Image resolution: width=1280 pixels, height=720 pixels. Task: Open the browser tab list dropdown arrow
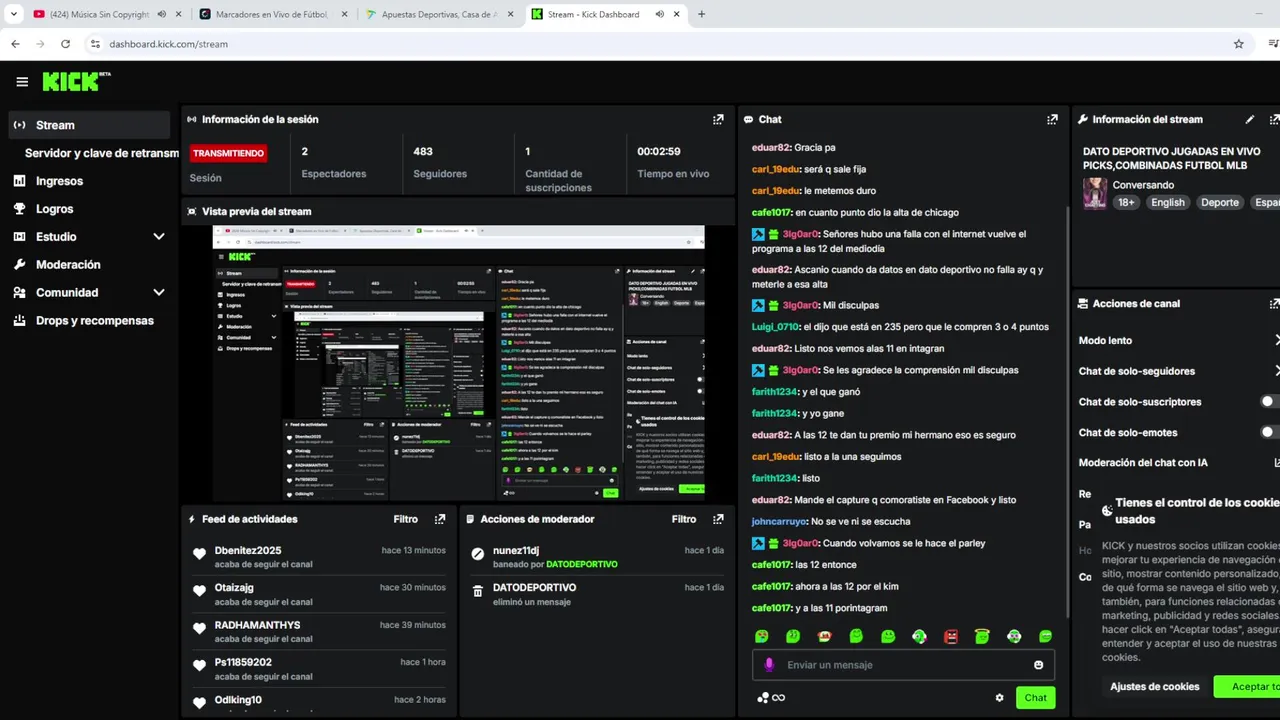pos(14,14)
